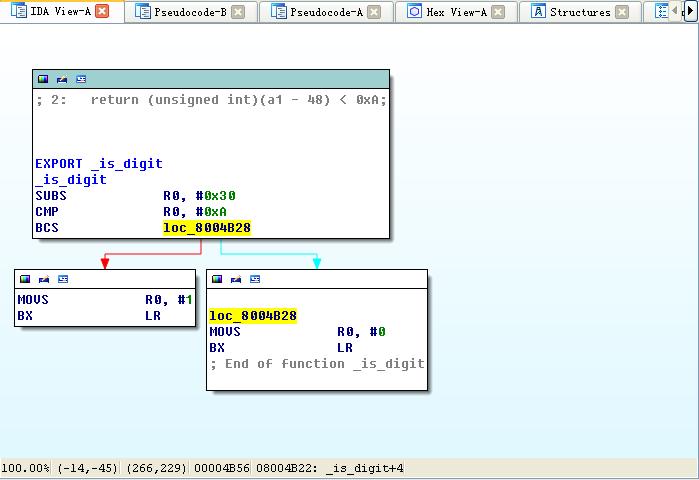
Task: Click the '08004B22: _is_digit+4' status address
Action: tap(330, 468)
